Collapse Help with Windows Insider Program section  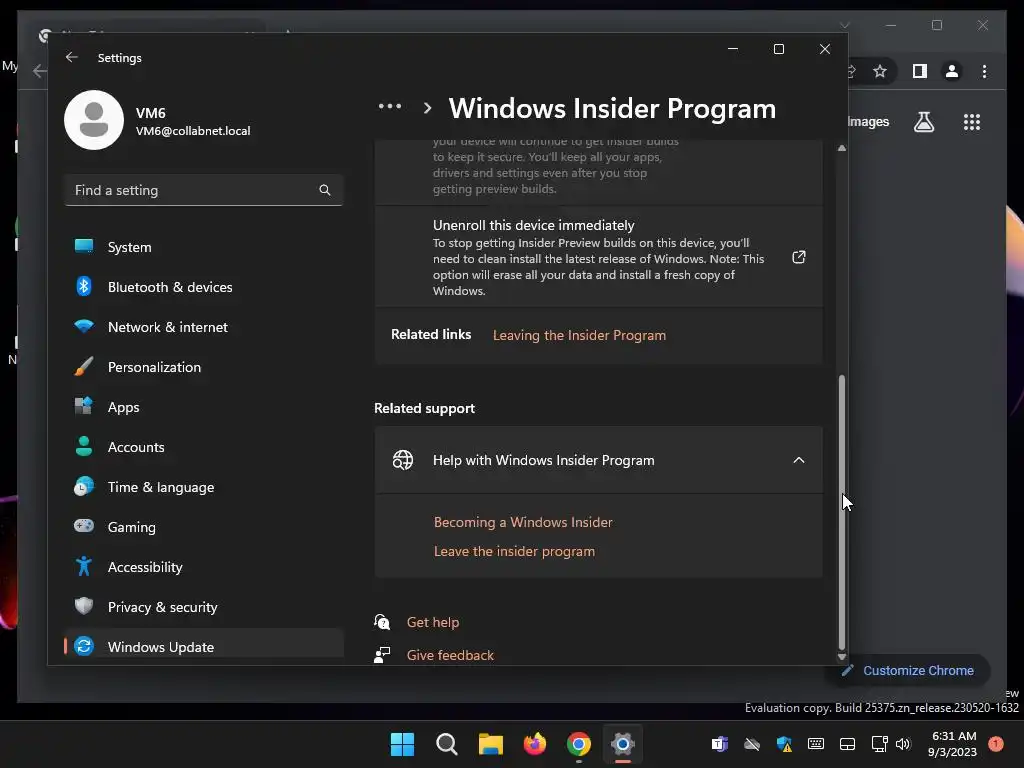(x=799, y=460)
